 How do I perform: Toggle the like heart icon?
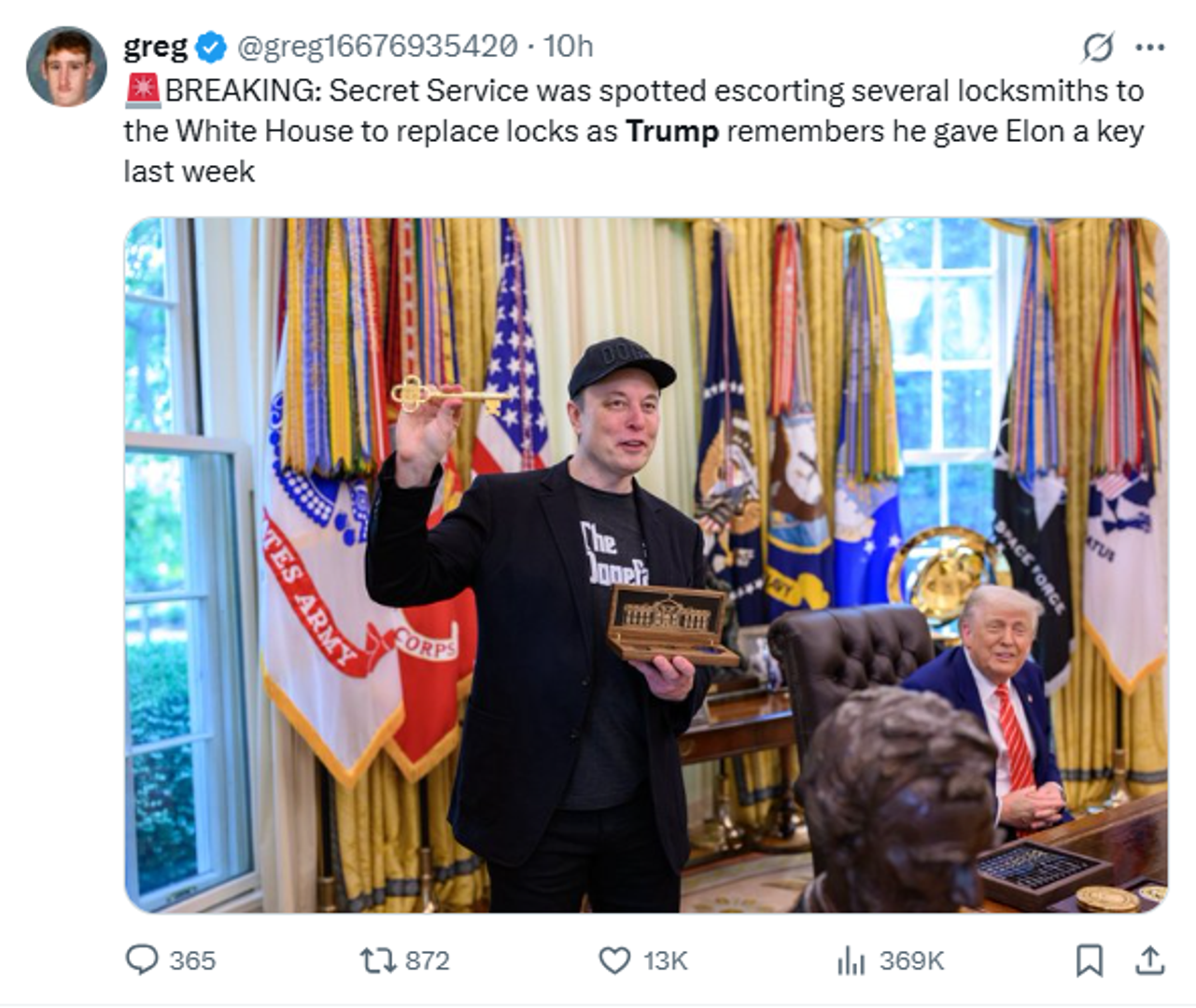click(614, 960)
